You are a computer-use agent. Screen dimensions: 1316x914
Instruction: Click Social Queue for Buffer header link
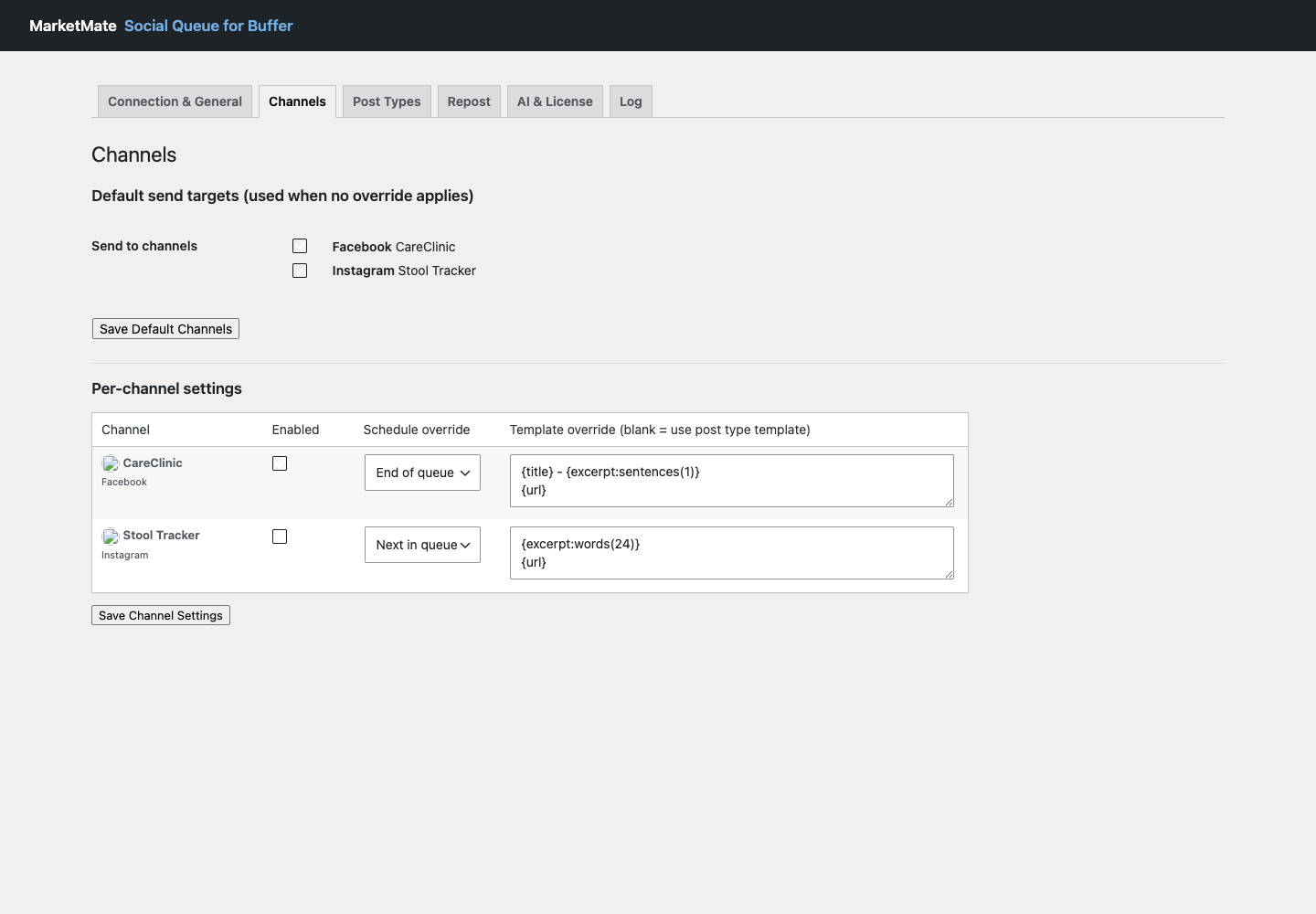[208, 26]
